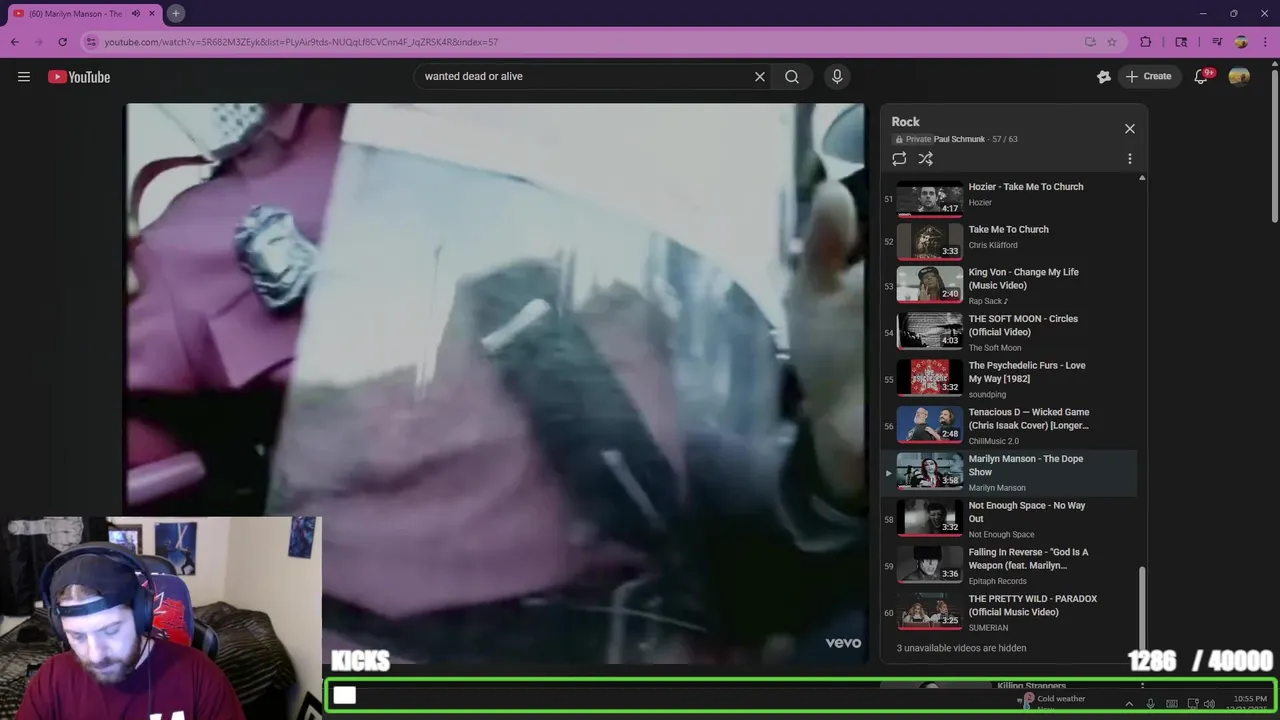The image size is (1280, 720).
Task: Click the browser address bar URL
Action: 300,42
